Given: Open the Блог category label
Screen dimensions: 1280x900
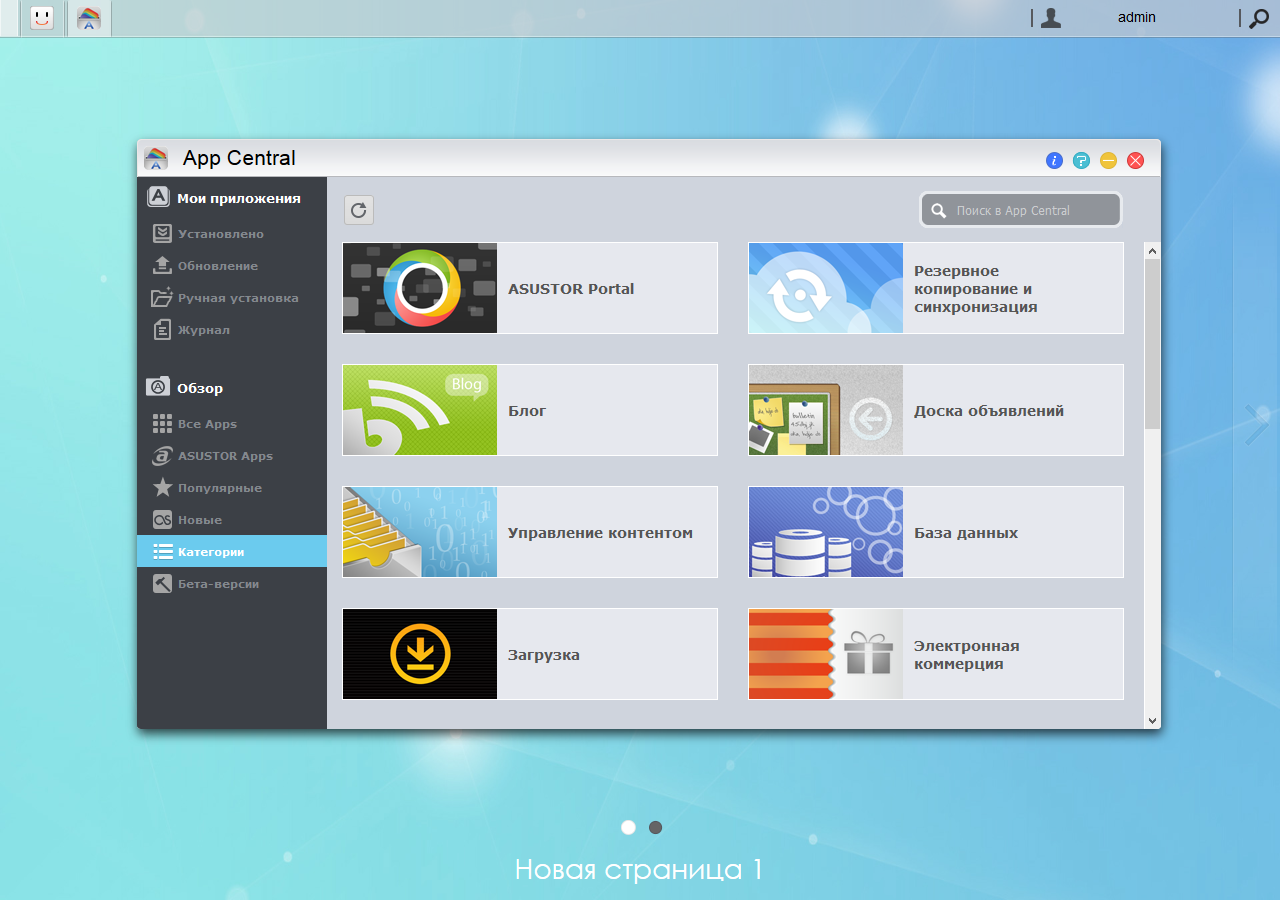Looking at the screenshot, I should coord(527,411).
